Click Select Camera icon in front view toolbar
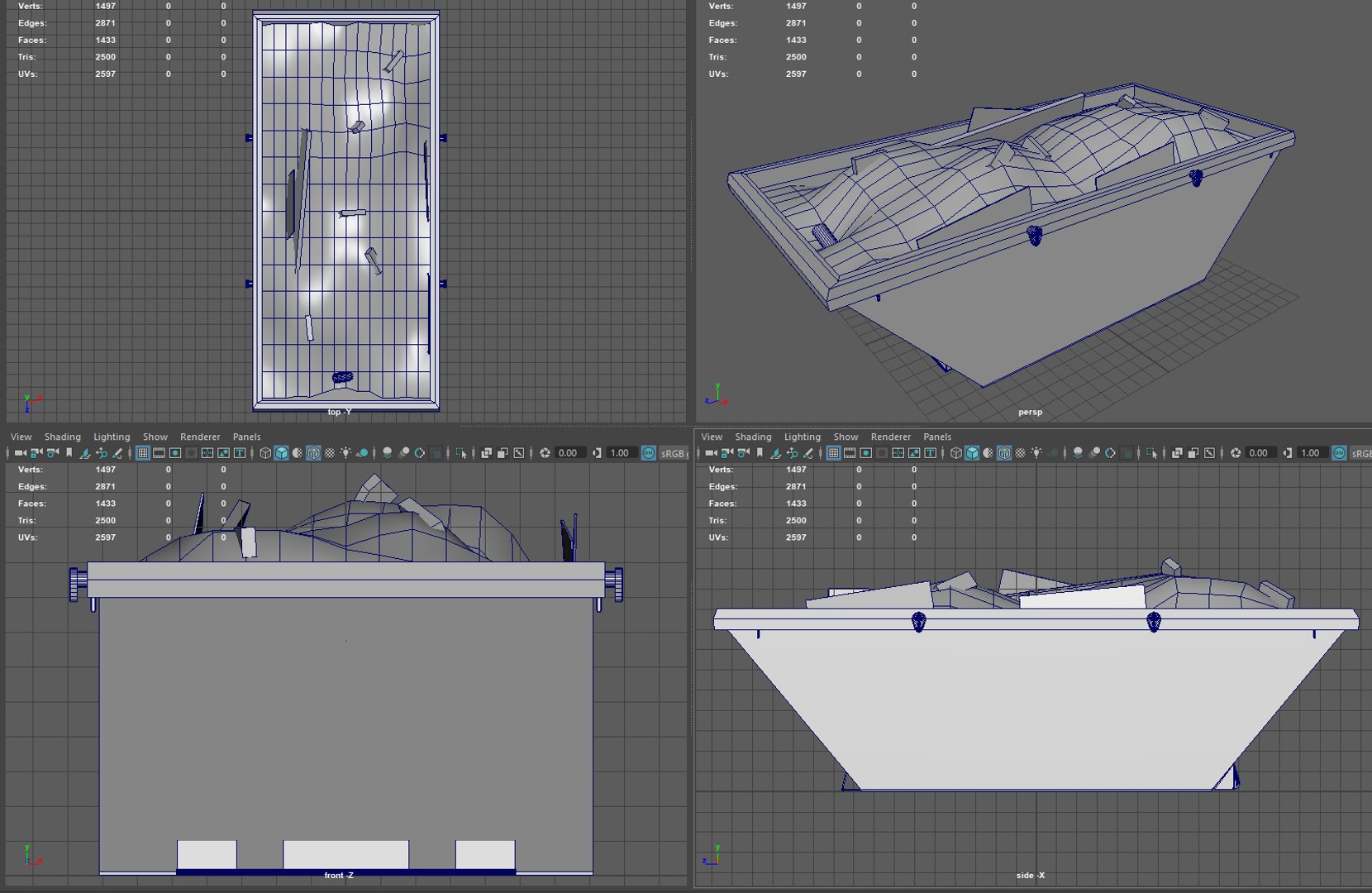The image size is (1372, 893). point(20,453)
